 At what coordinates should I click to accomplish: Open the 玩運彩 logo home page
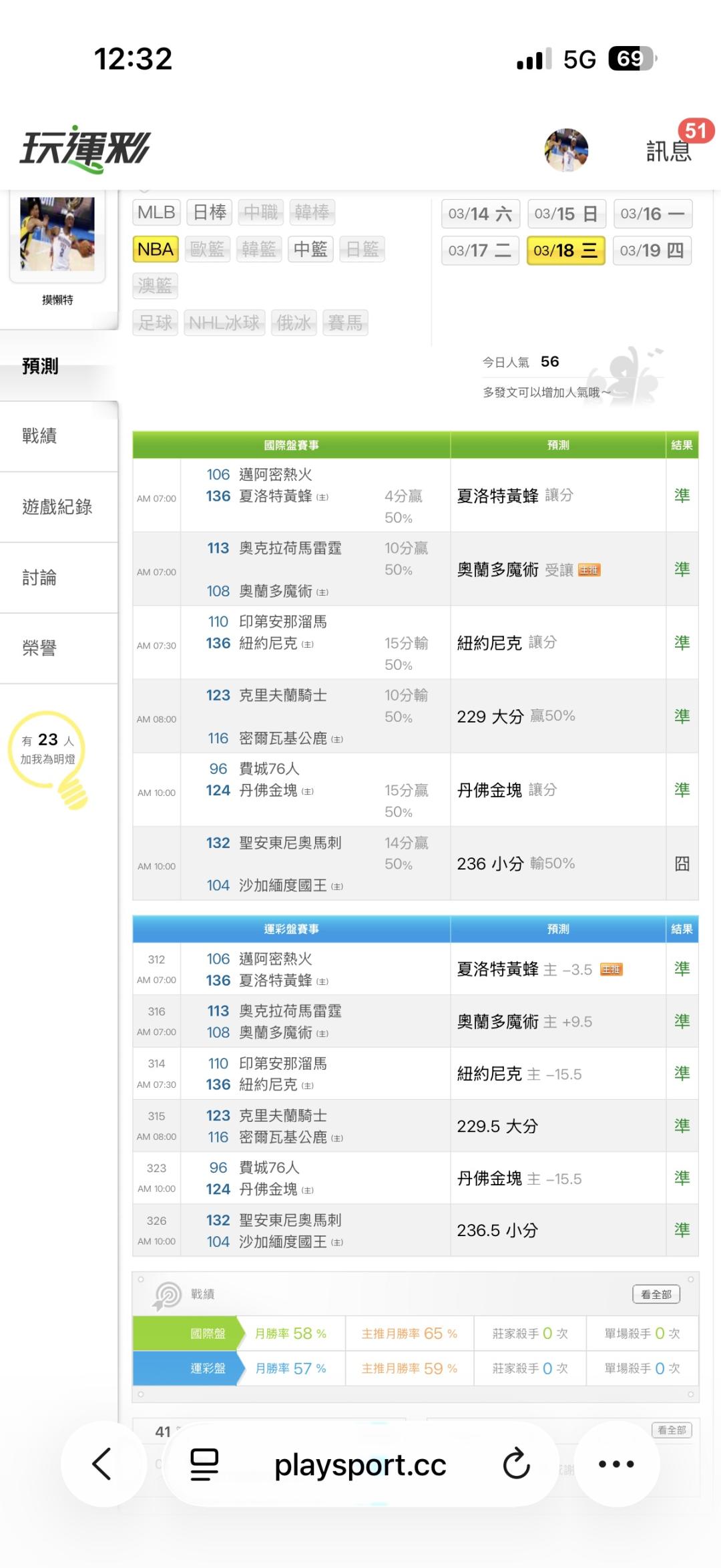point(85,149)
